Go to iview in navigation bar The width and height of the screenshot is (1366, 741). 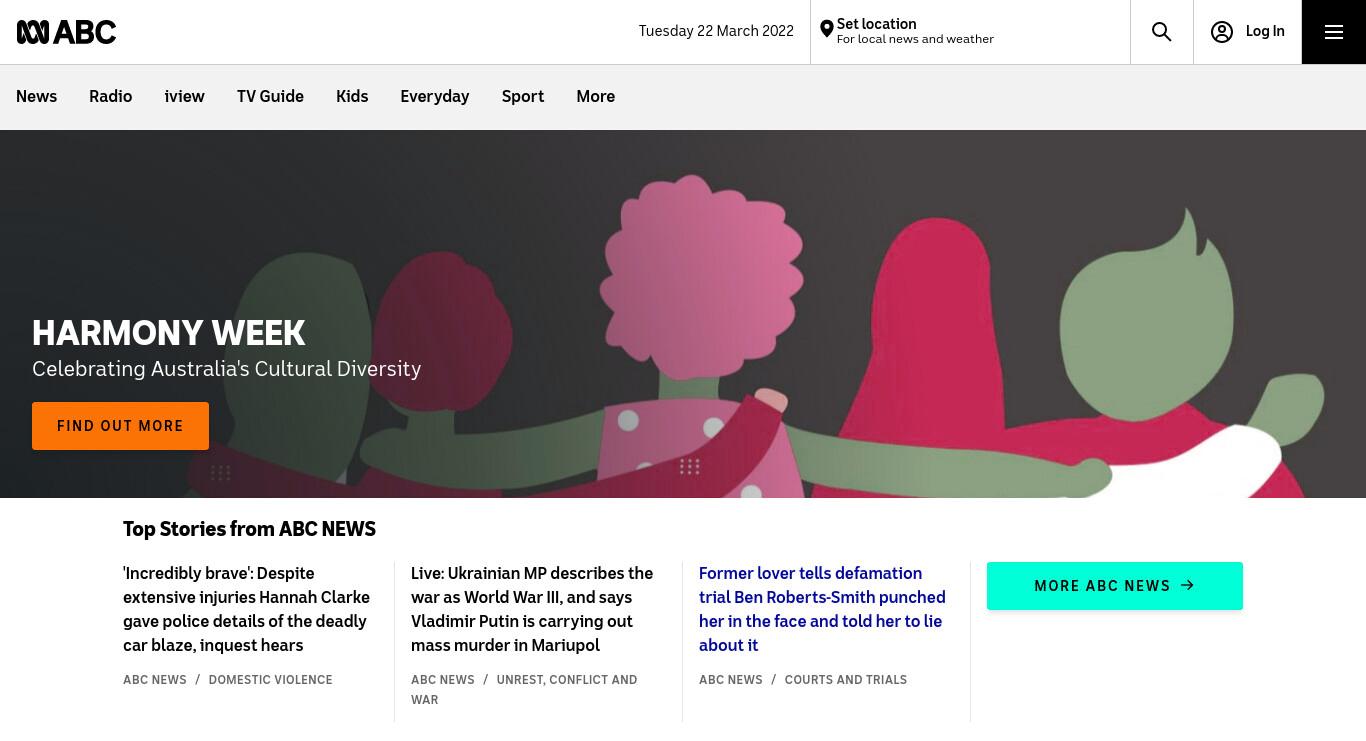point(184,97)
